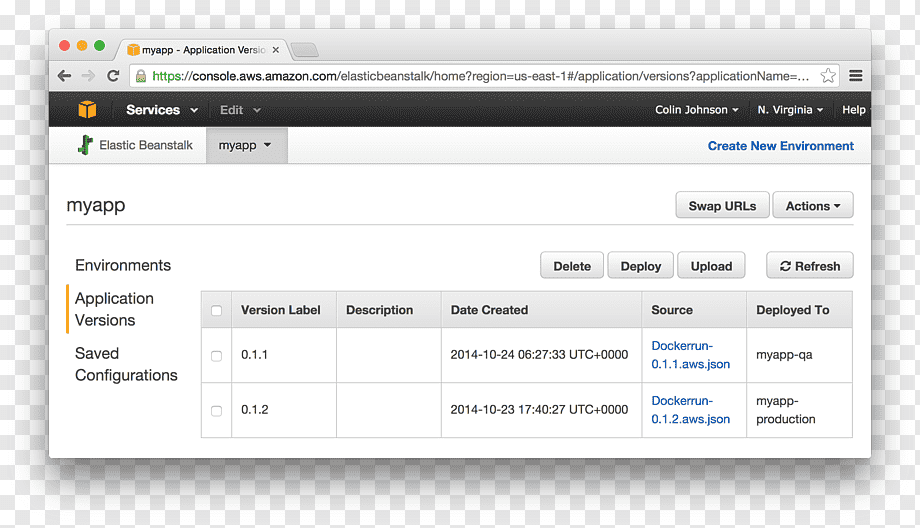The height and width of the screenshot is (528, 920).
Task: Click the Upload button
Action: pos(711,266)
